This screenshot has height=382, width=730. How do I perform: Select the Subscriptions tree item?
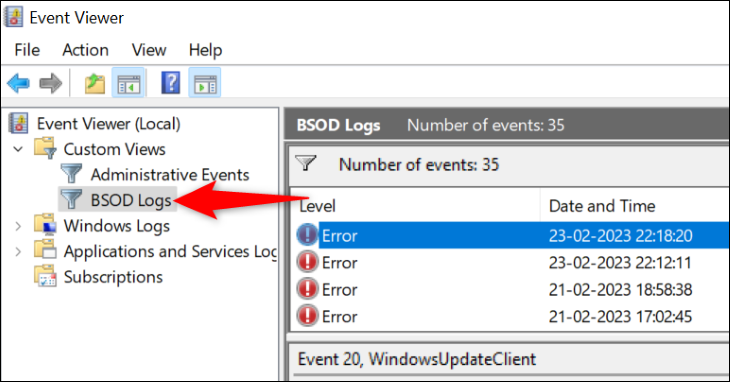coord(113,277)
